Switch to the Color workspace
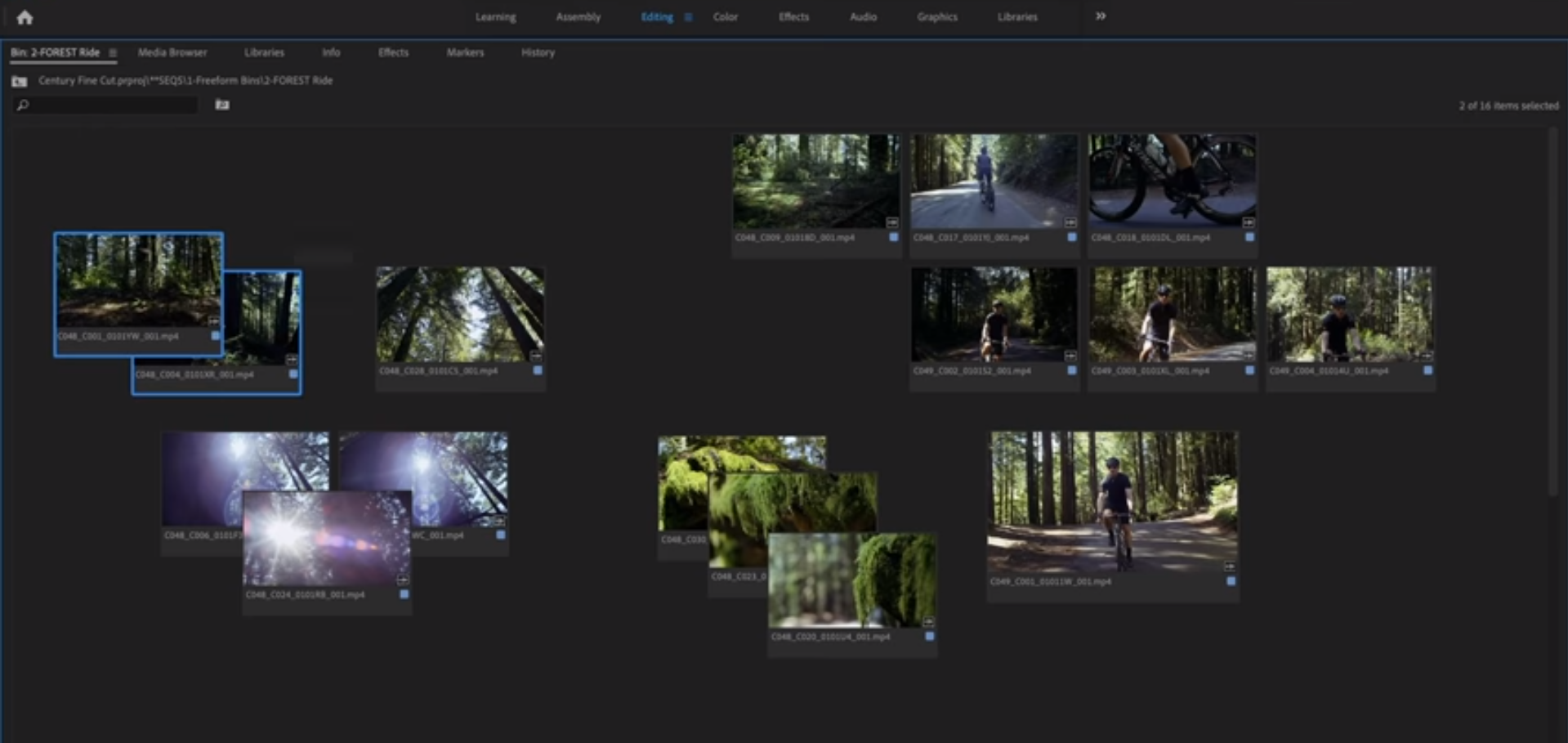1568x743 pixels. (725, 17)
